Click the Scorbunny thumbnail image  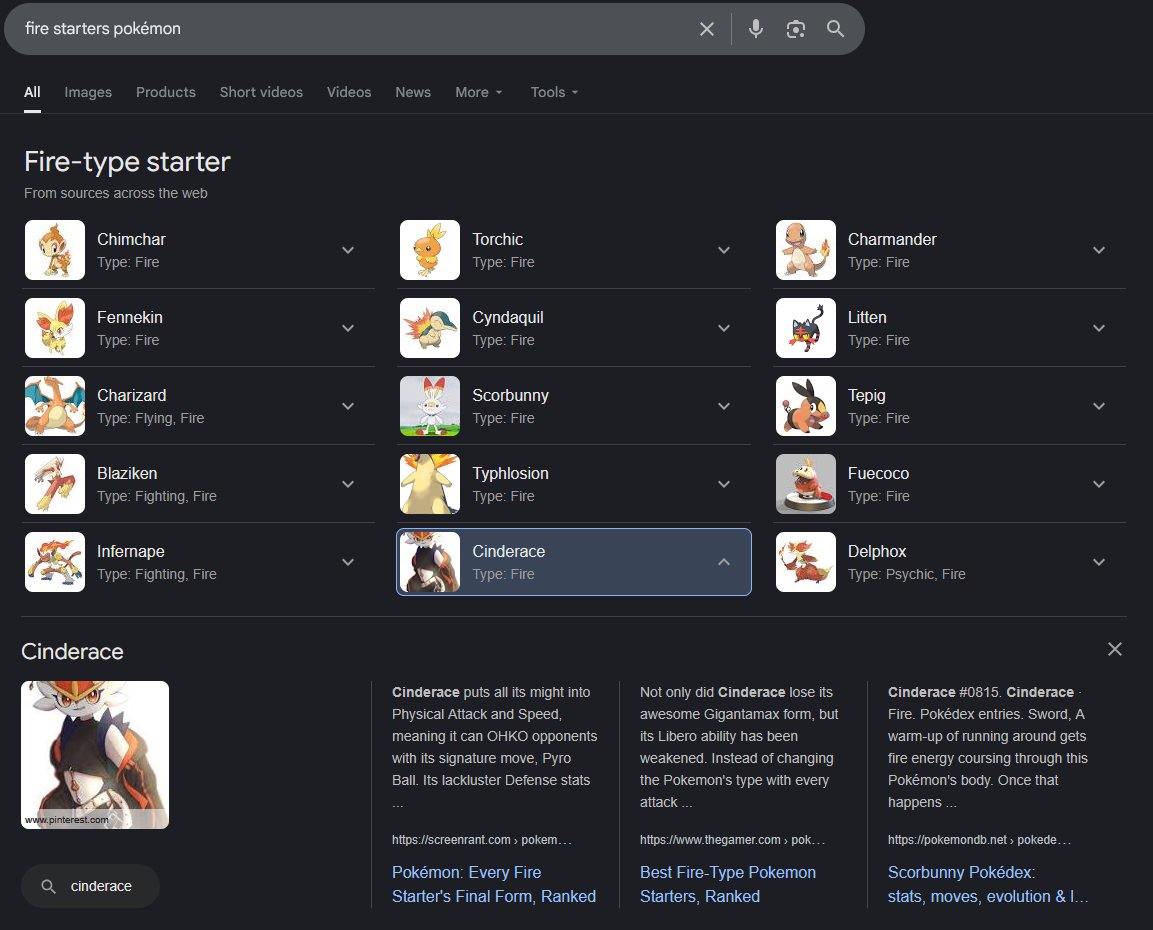(x=430, y=406)
